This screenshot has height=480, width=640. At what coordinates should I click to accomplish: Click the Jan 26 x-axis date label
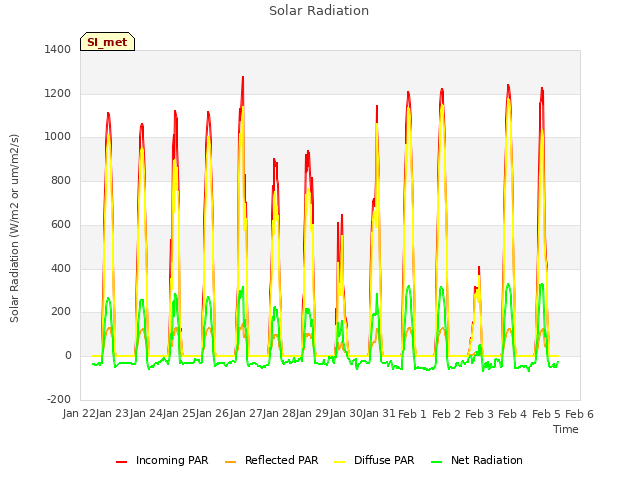[x=213, y=414]
